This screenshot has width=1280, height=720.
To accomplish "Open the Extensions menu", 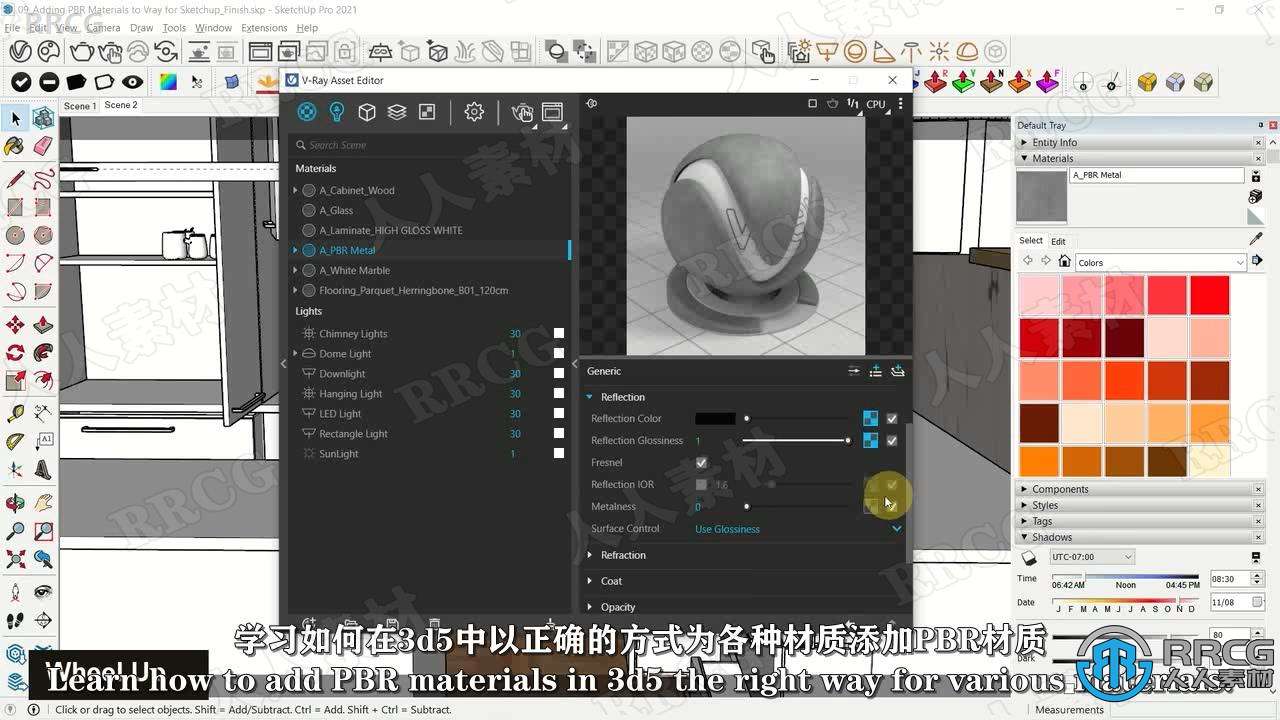I will (x=264, y=28).
